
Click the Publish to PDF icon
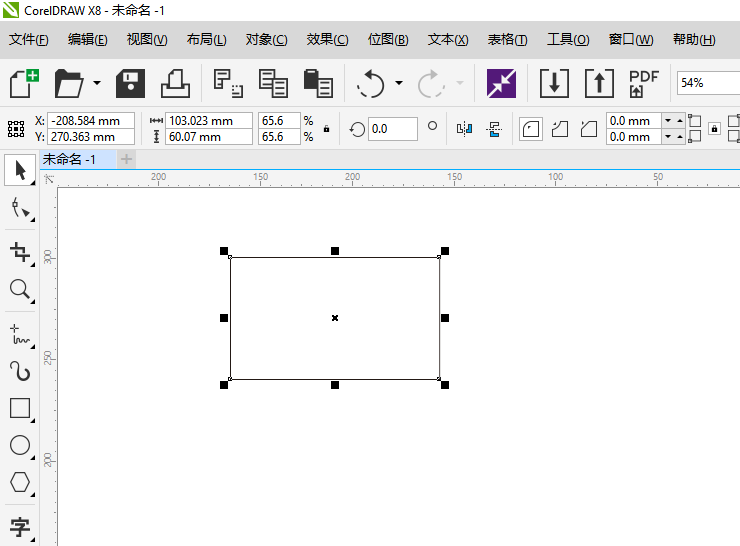[x=643, y=83]
